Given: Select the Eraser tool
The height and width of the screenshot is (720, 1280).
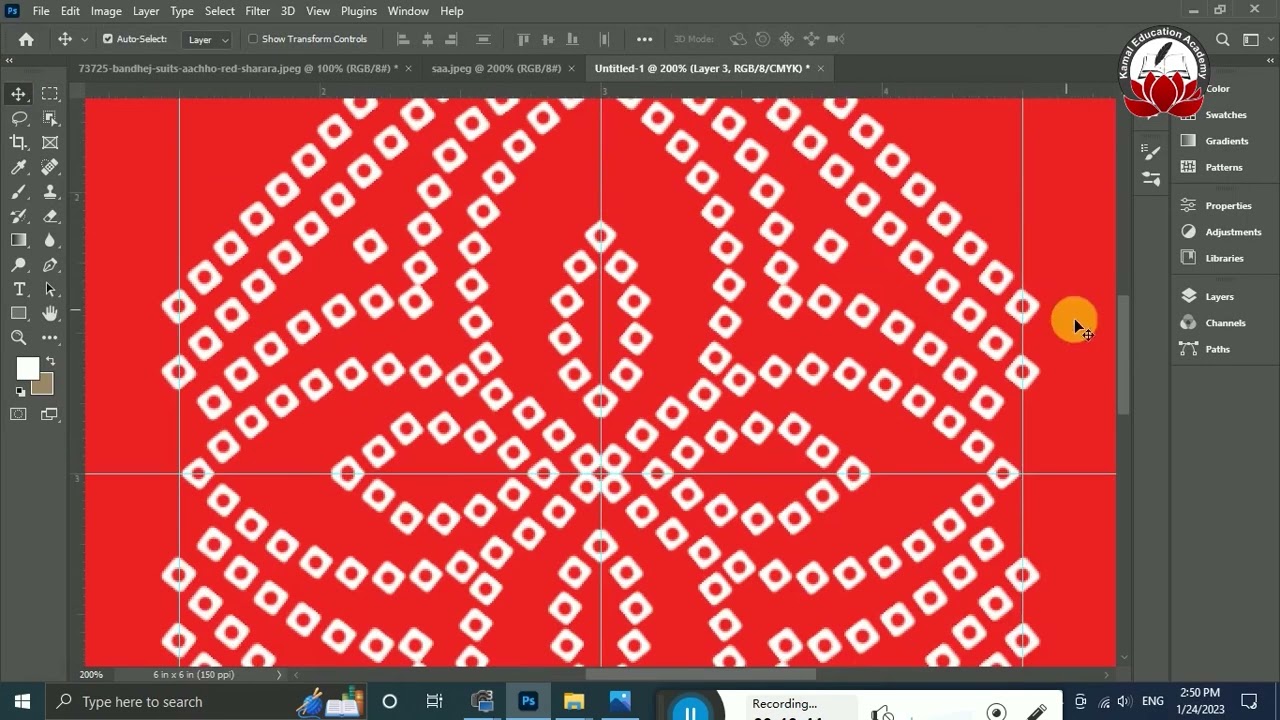Looking at the screenshot, I should click(x=50, y=216).
